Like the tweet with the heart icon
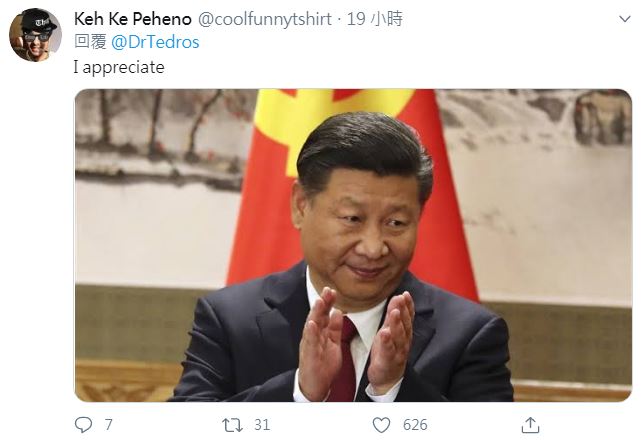The image size is (644, 440). tap(381, 425)
